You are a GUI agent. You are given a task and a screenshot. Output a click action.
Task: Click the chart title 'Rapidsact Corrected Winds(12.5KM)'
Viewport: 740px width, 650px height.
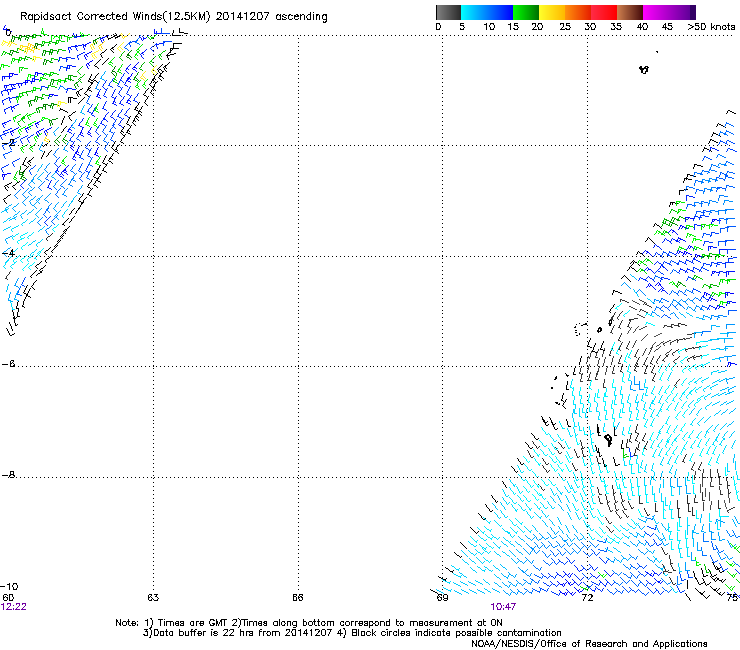pos(115,17)
